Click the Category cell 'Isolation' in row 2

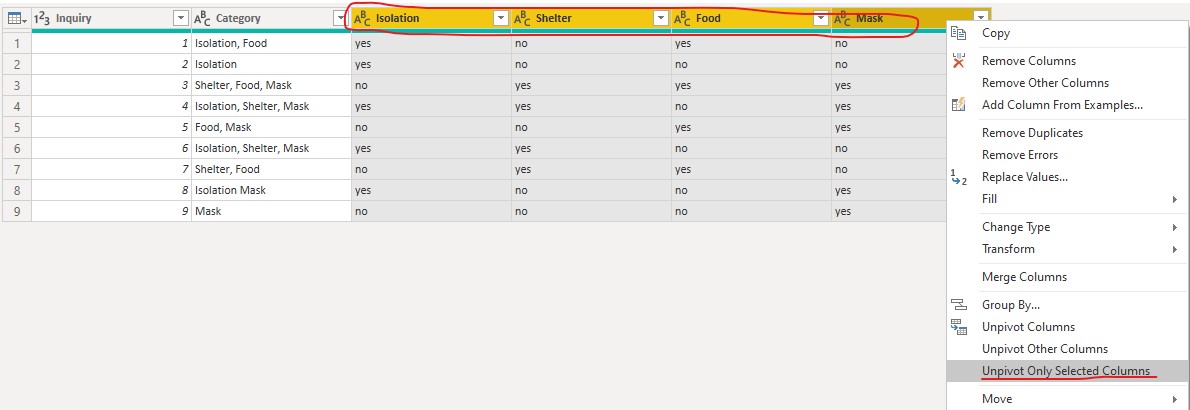pos(271,65)
